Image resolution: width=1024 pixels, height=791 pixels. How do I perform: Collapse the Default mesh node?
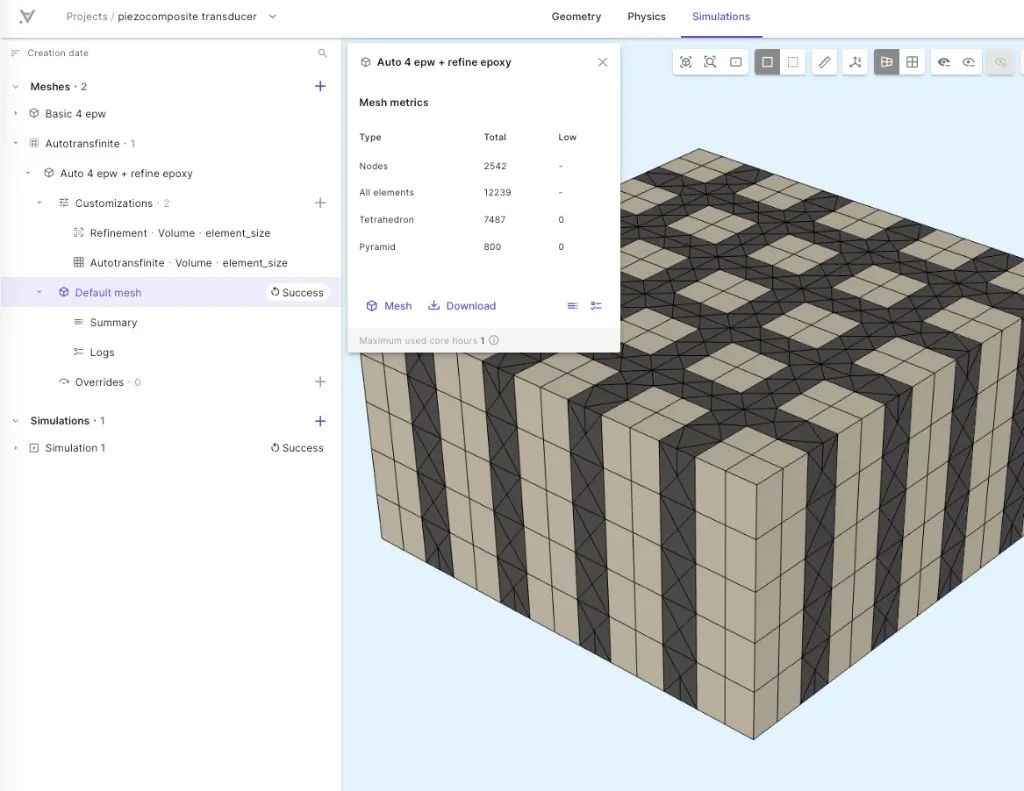(x=39, y=293)
